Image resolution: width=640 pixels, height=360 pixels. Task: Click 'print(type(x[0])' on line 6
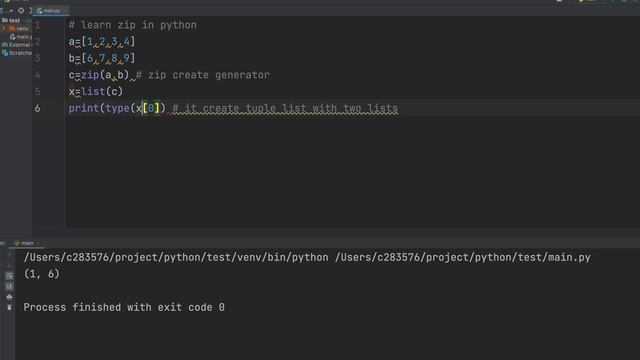coord(117,108)
